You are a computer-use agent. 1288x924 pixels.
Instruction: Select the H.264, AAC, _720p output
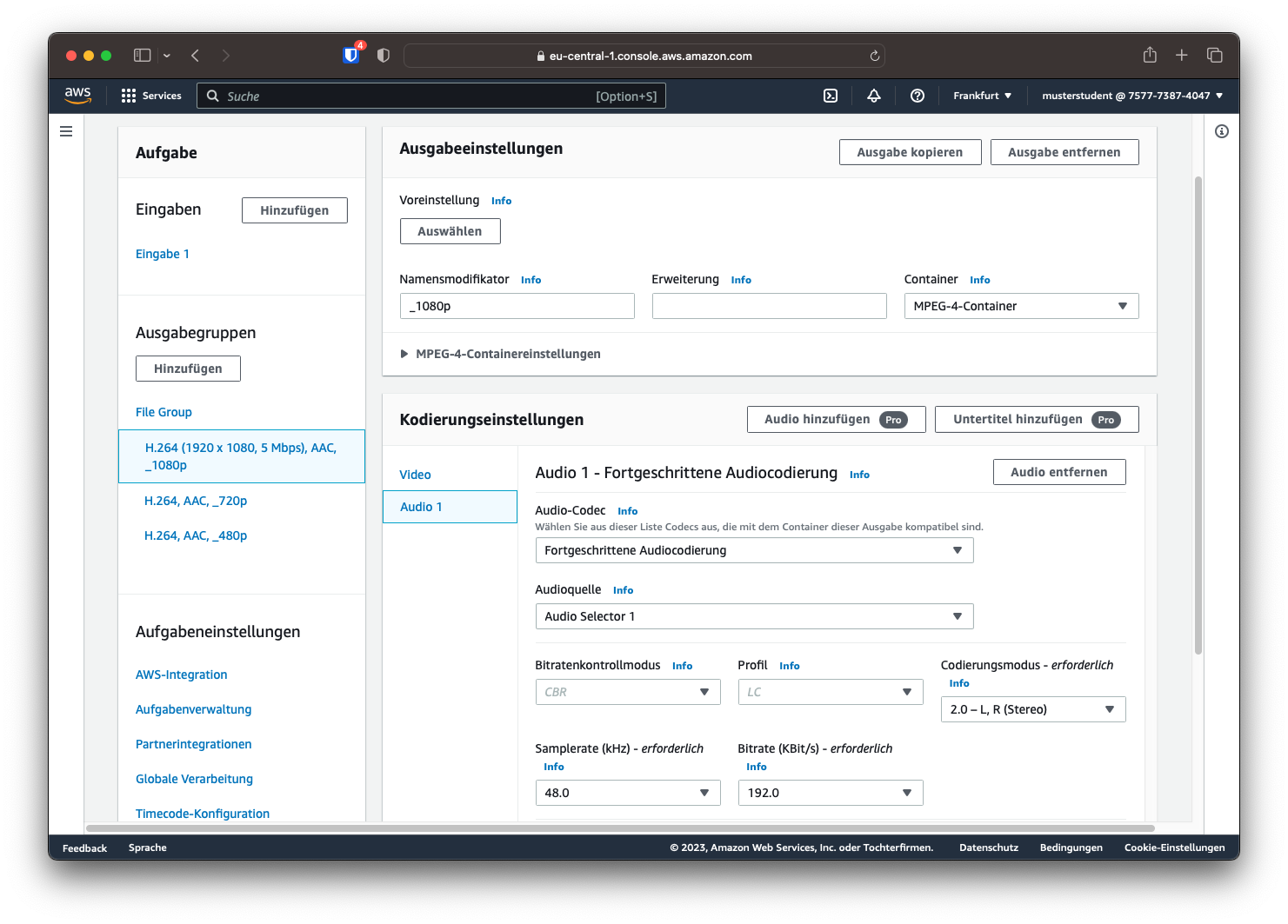click(x=196, y=501)
